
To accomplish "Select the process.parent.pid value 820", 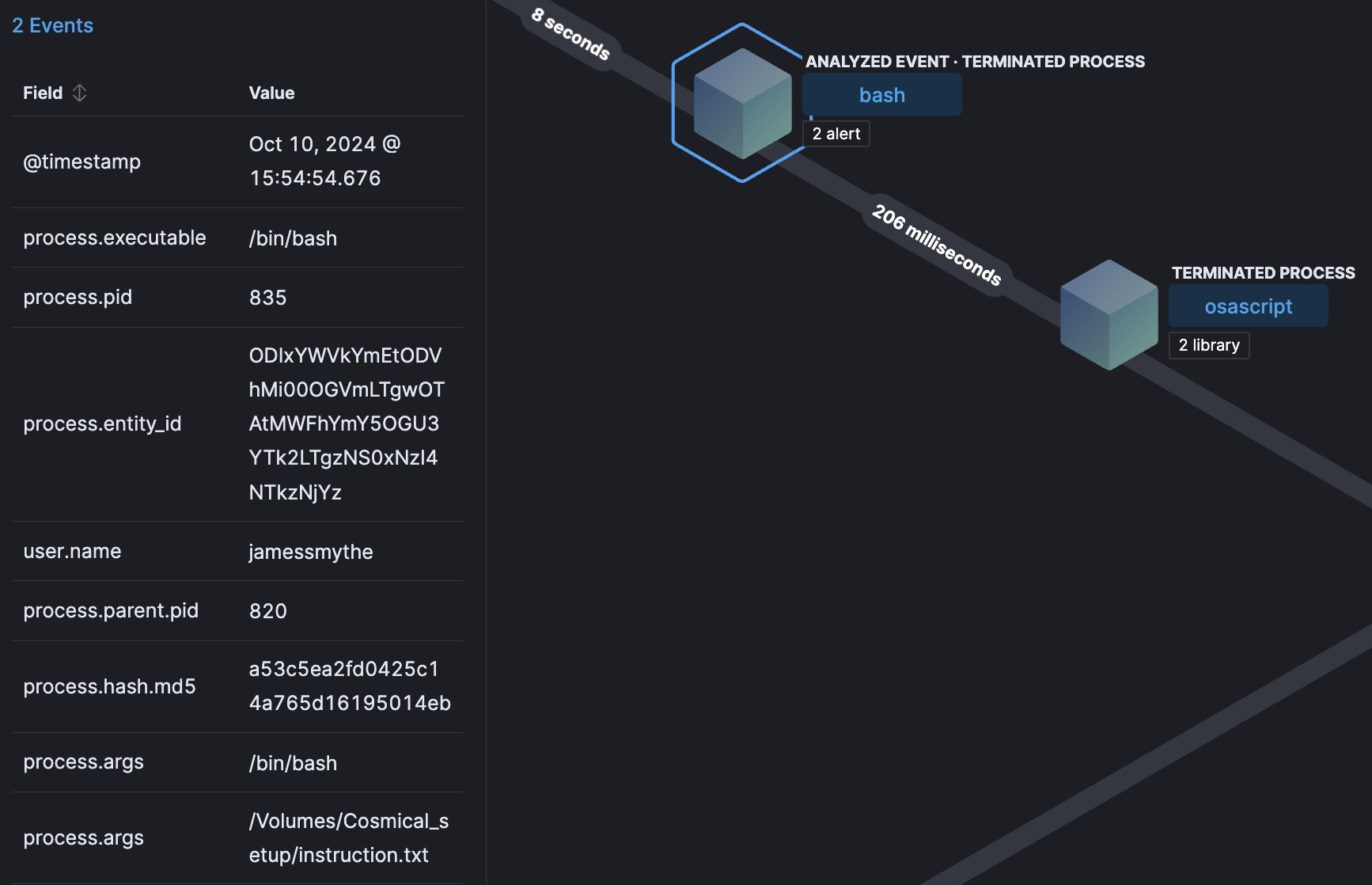I will coord(268,611).
